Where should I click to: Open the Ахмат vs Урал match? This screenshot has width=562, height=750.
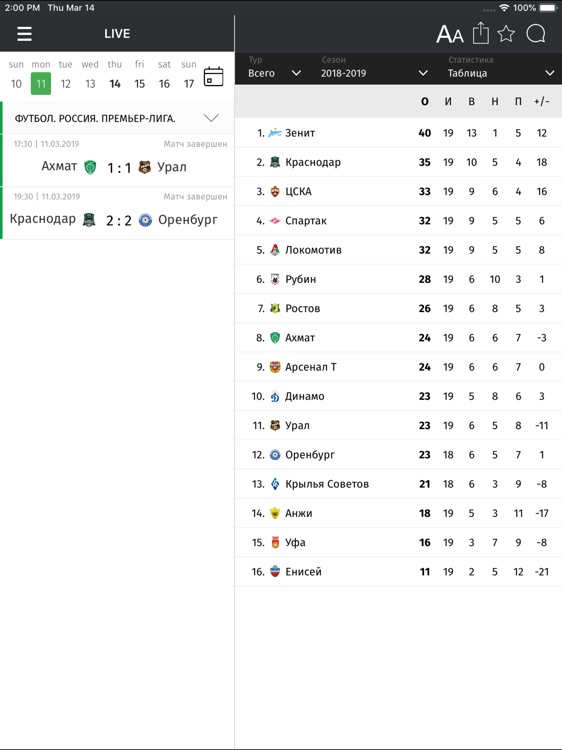click(x=118, y=160)
